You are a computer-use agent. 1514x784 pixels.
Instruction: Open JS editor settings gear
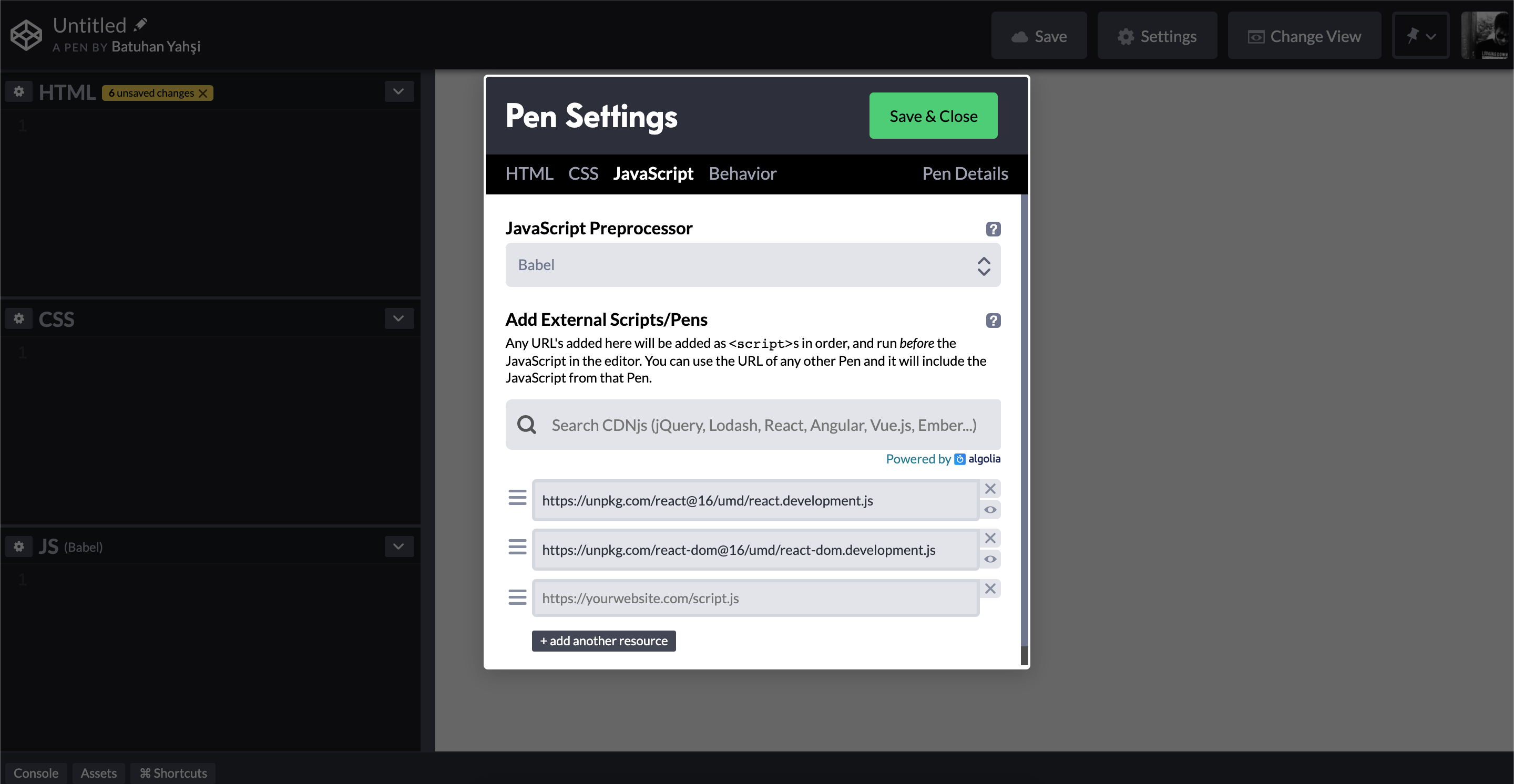tap(19, 546)
